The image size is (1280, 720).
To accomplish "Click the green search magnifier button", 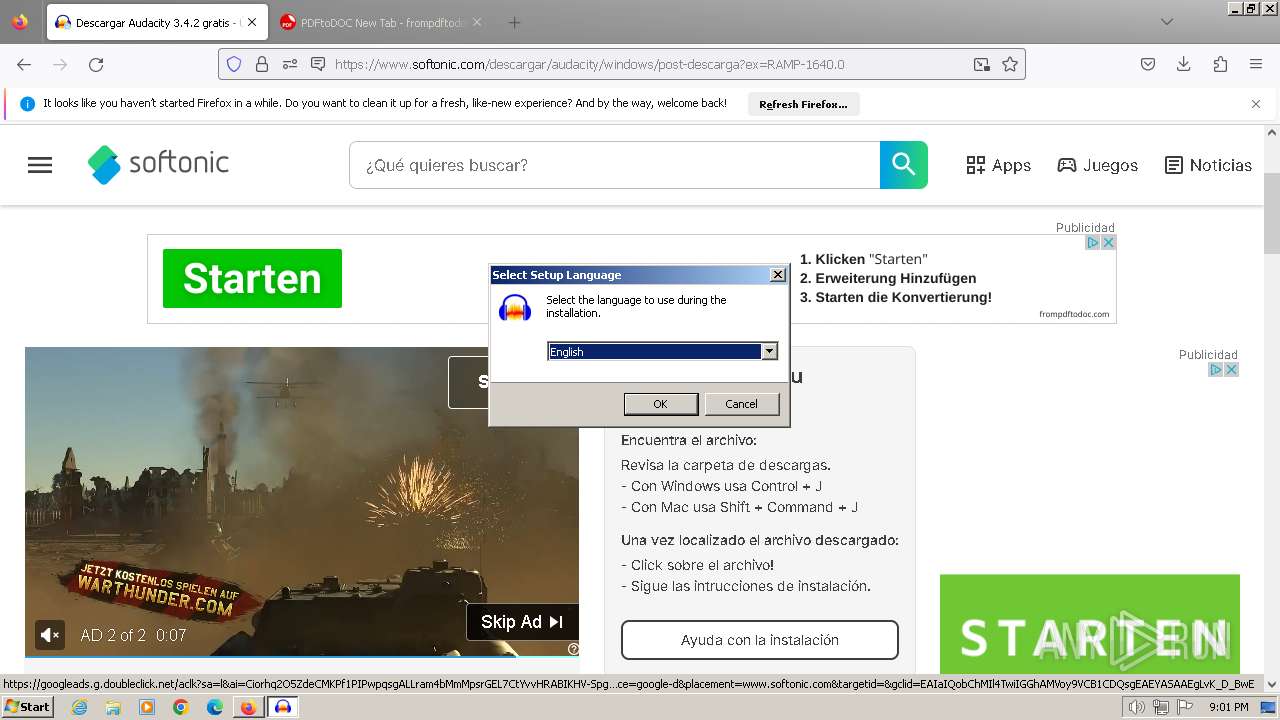I will click(x=904, y=165).
